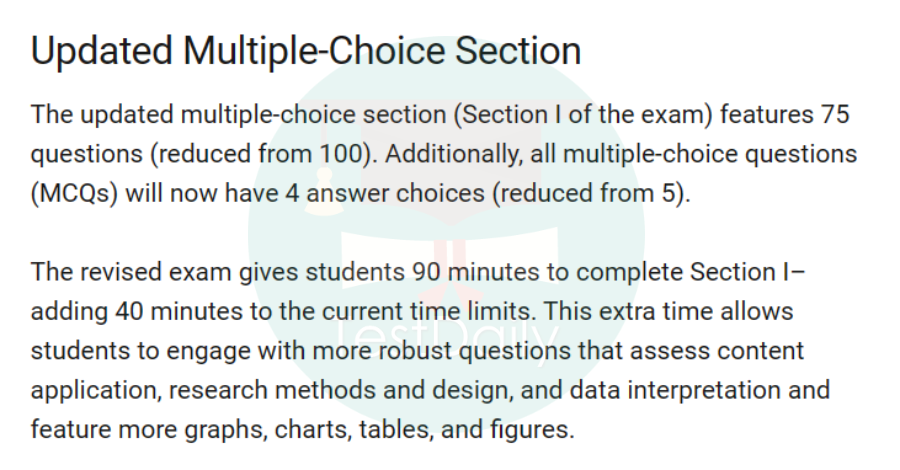
Task: Click the 'data interpretation' phrase
Action: pos(675,390)
